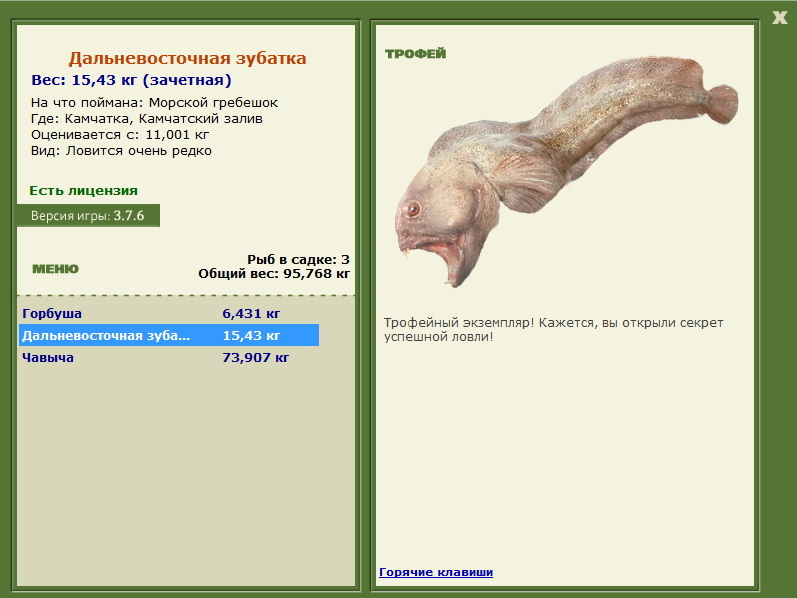Click the 6,431 кг weight value

pyautogui.click(x=251, y=314)
